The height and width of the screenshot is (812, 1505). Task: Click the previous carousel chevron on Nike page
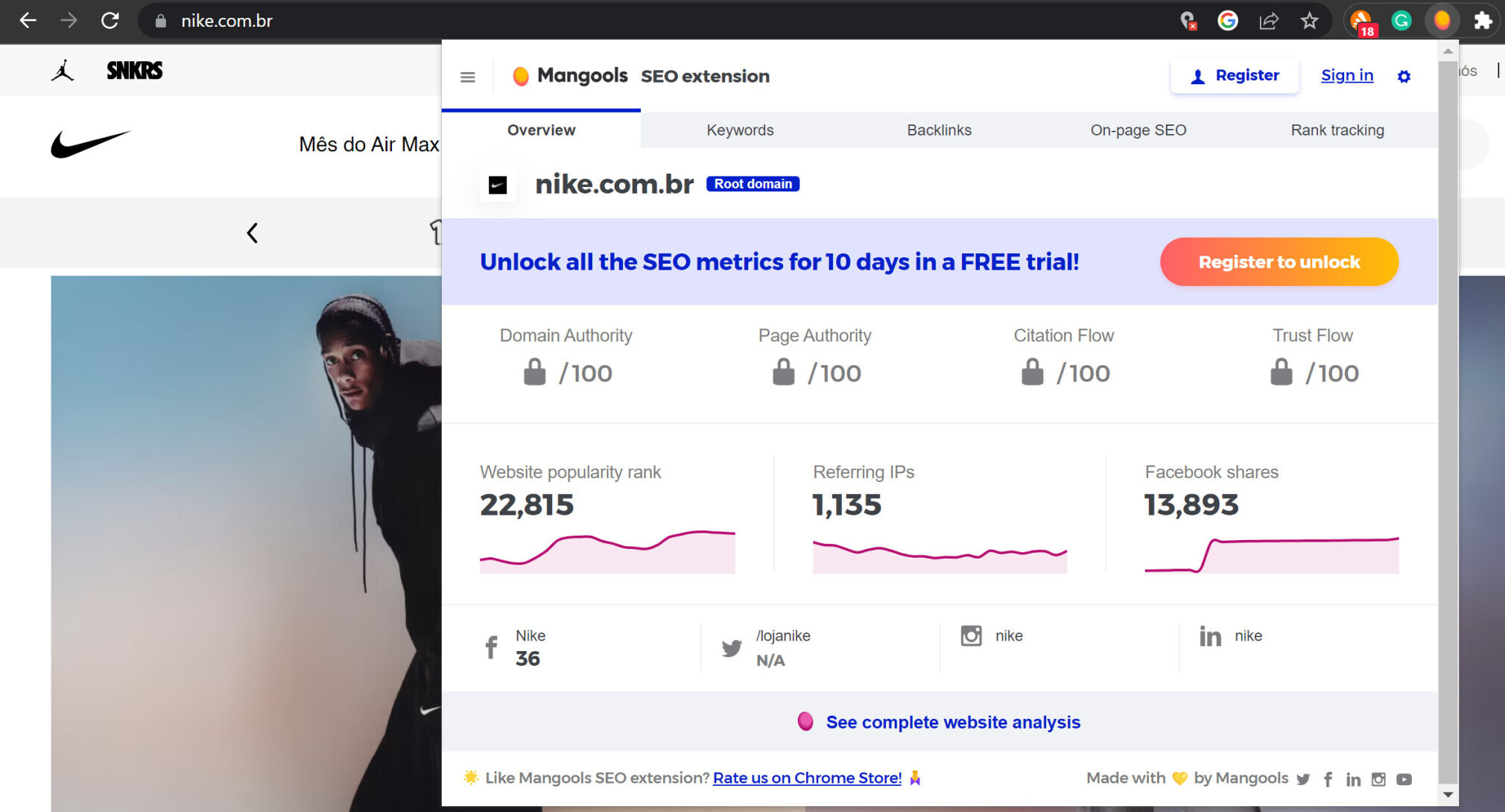click(253, 232)
